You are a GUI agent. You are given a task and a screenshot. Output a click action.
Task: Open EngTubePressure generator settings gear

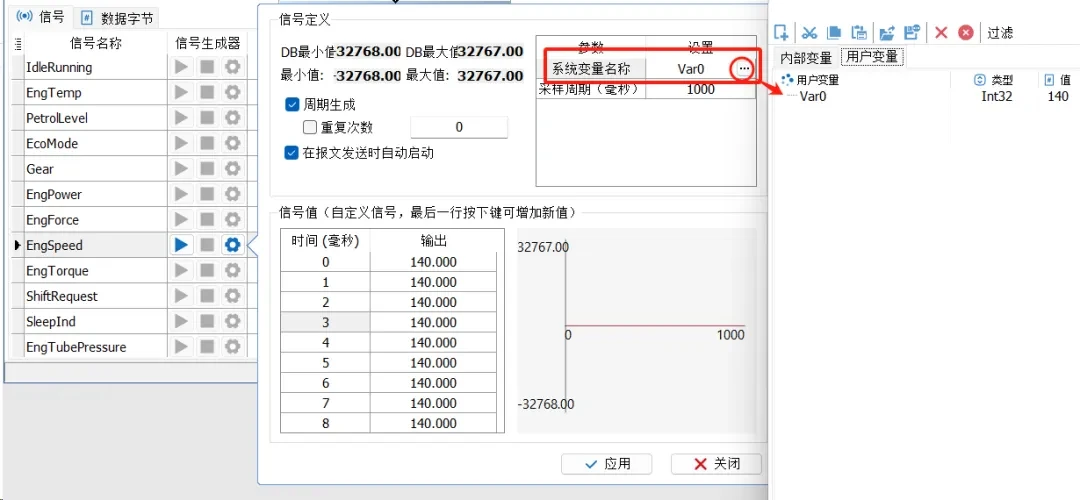tap(233, 346)
